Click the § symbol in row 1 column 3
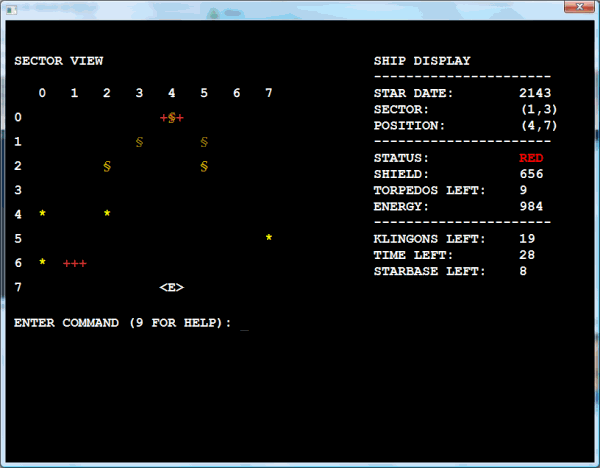 point(139,142)
